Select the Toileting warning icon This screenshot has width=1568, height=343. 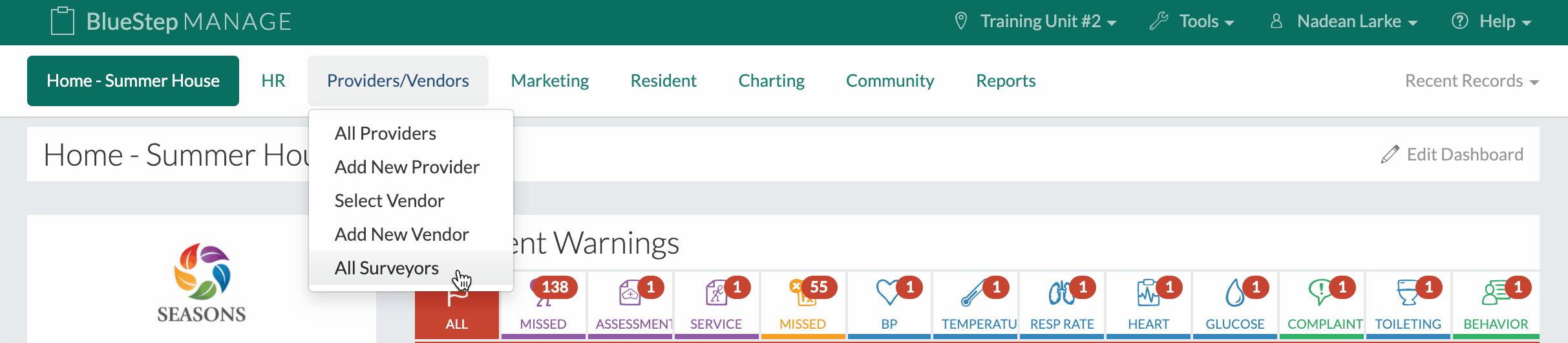click(x=1407, y=293)
